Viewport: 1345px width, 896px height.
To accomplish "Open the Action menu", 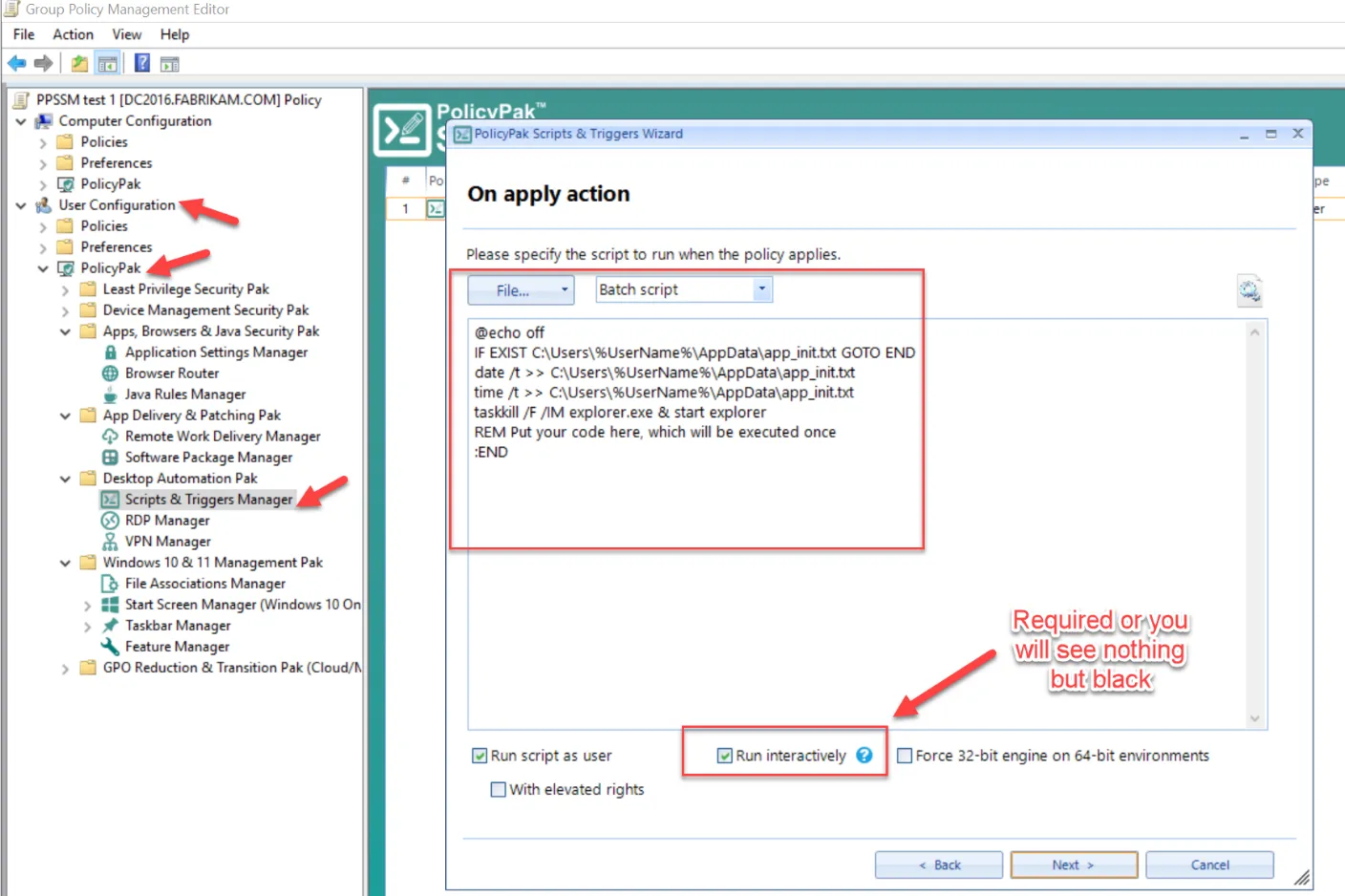I will pos(73,34).
